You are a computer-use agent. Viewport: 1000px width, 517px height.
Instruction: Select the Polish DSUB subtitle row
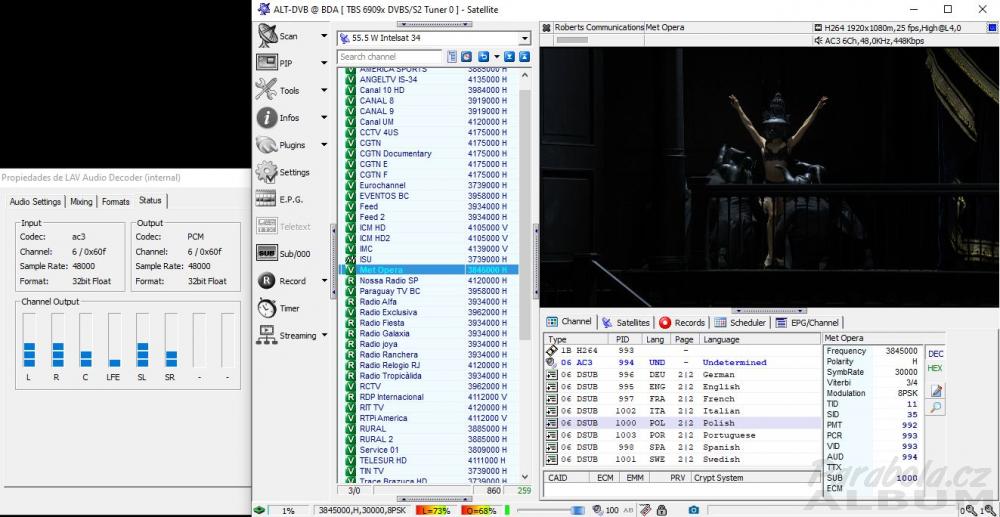[682, 423]
